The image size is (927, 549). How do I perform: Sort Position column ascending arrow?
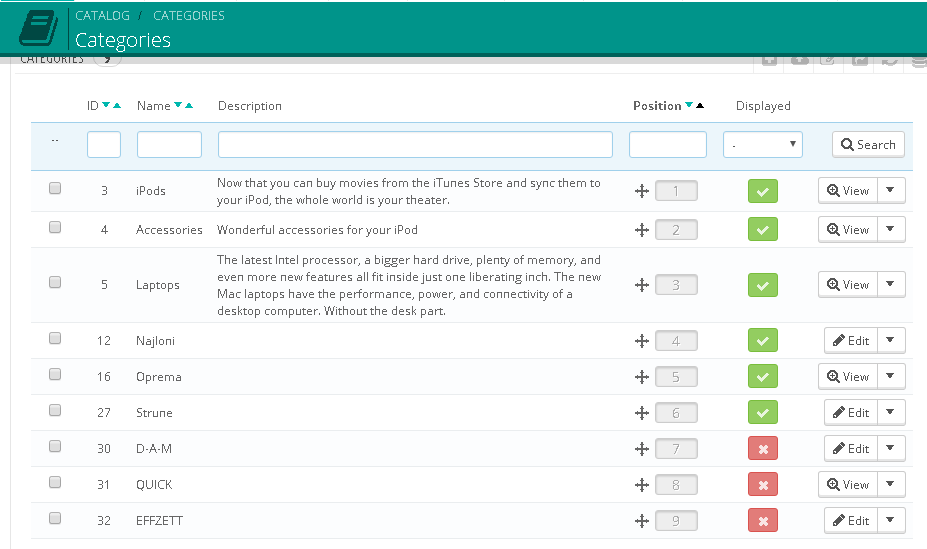click(x=700, y=105)
